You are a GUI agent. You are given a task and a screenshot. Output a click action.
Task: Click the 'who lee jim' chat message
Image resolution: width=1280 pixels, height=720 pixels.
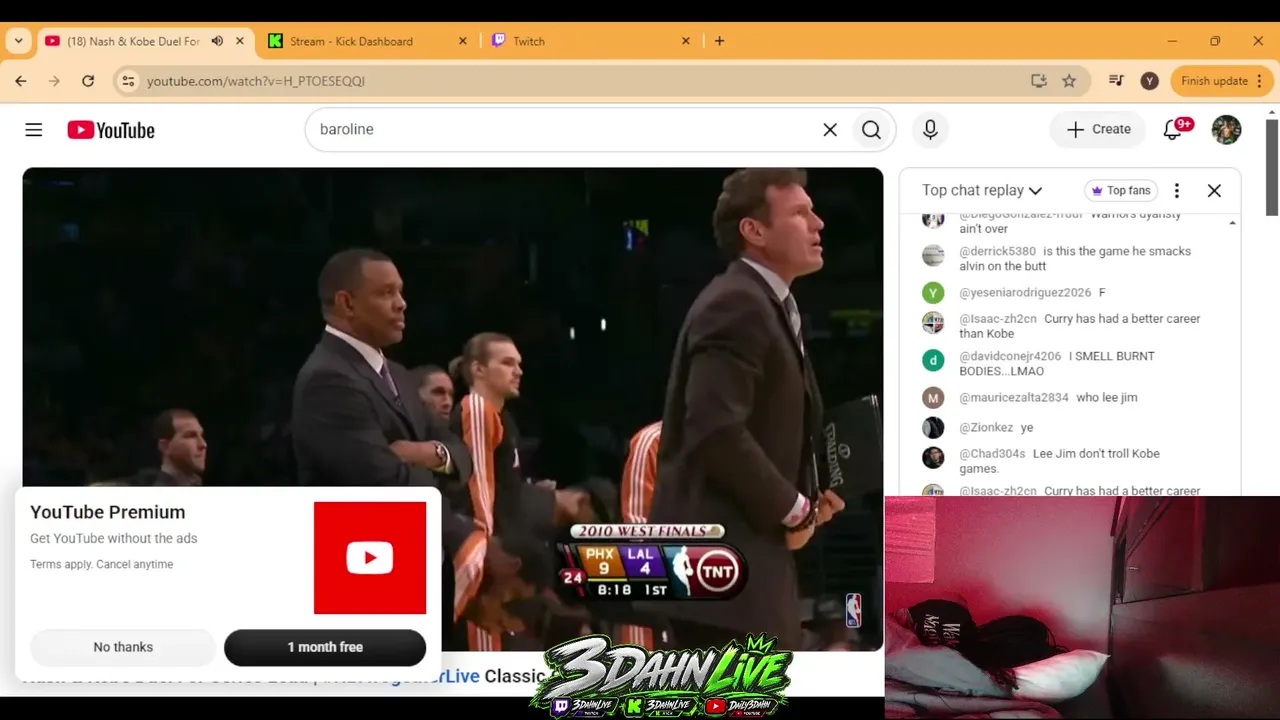[x=1107, y=398]
